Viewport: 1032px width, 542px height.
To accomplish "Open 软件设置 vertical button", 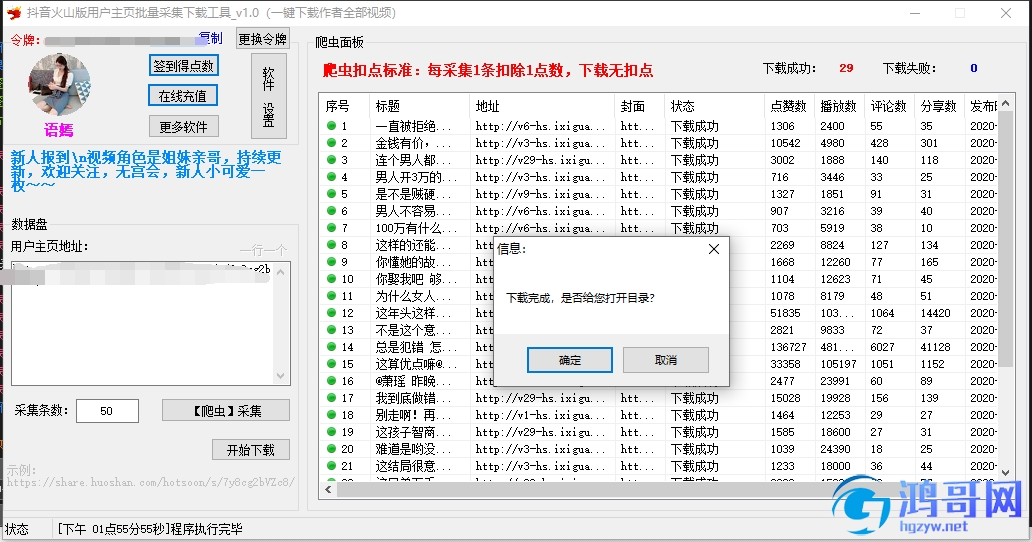I will 269,96.
